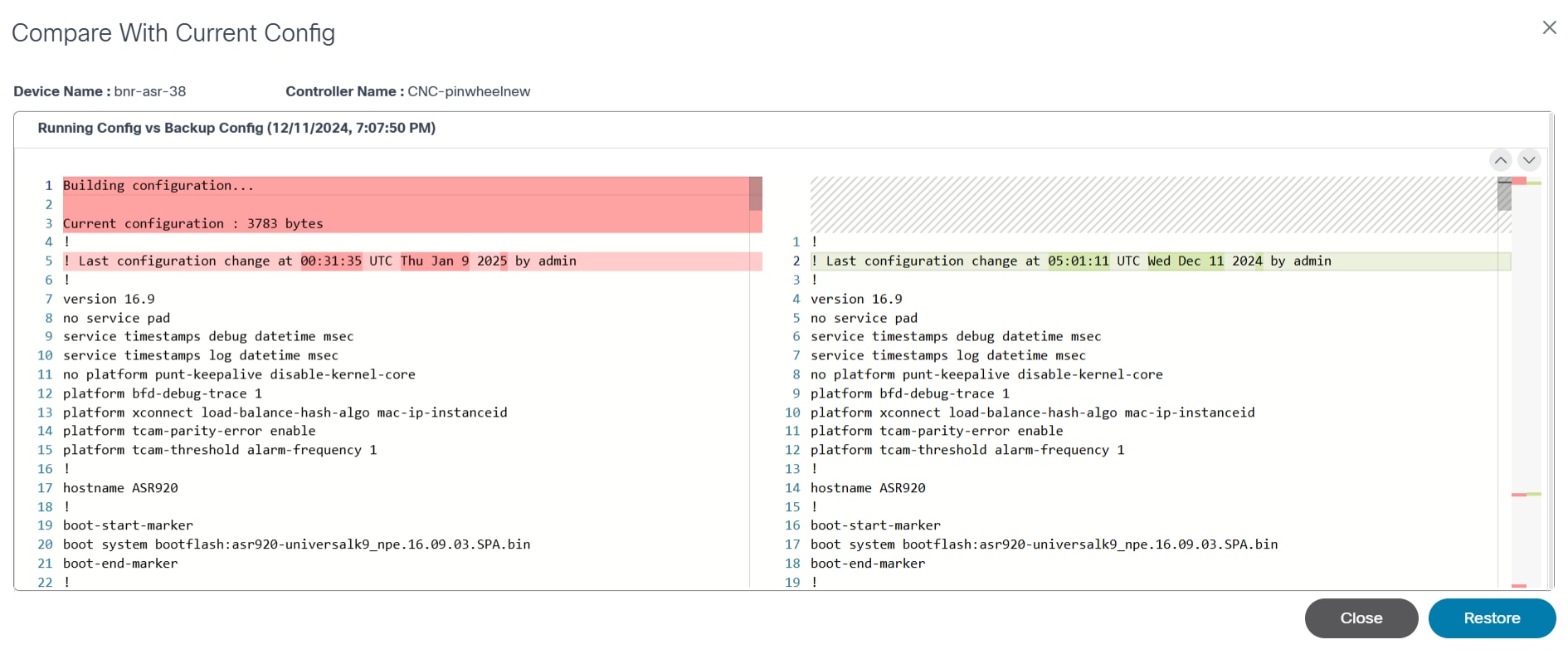This screenshot has width=1568, height=659.
Task: Select line number 20 in running config
Action: click(45, 544)
